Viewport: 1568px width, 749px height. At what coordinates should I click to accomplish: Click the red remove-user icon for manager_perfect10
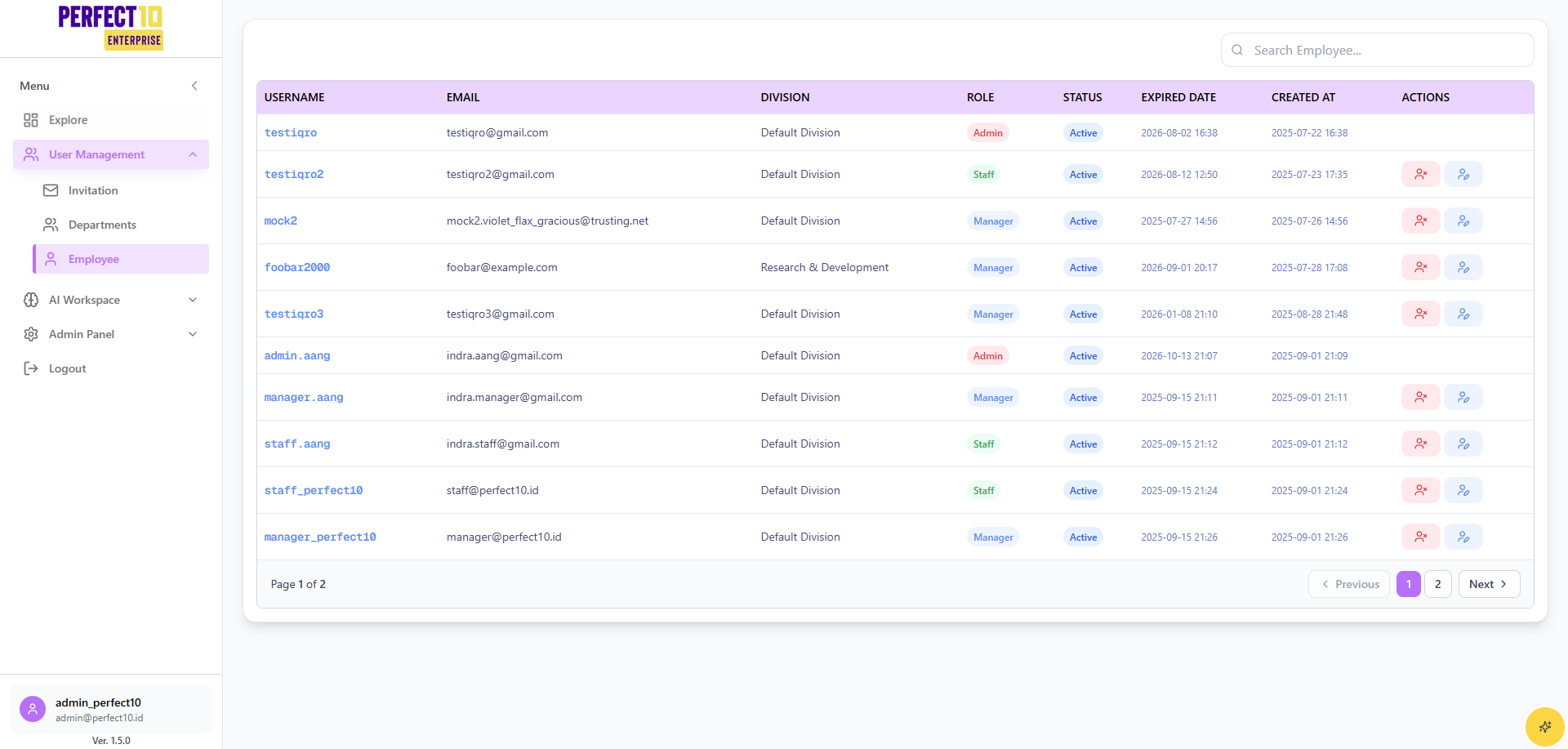[1421, 537]
